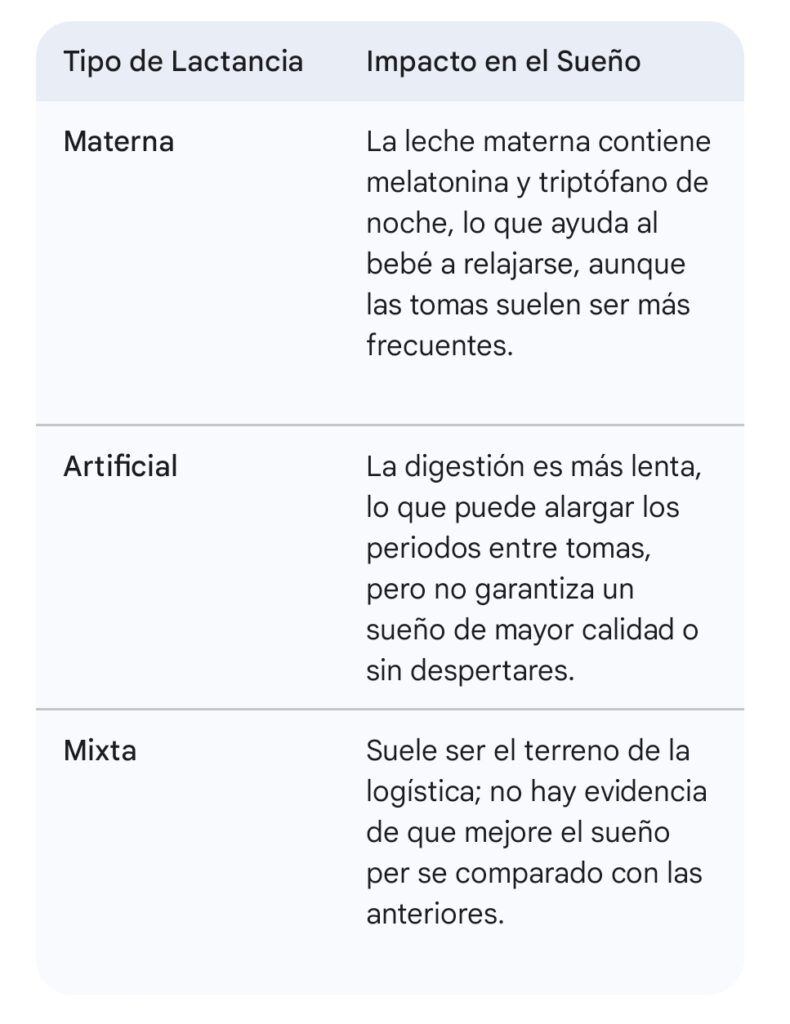Select the 'Mixta' row label
Screen dimensions: 790x1024
tap(99, 750)
